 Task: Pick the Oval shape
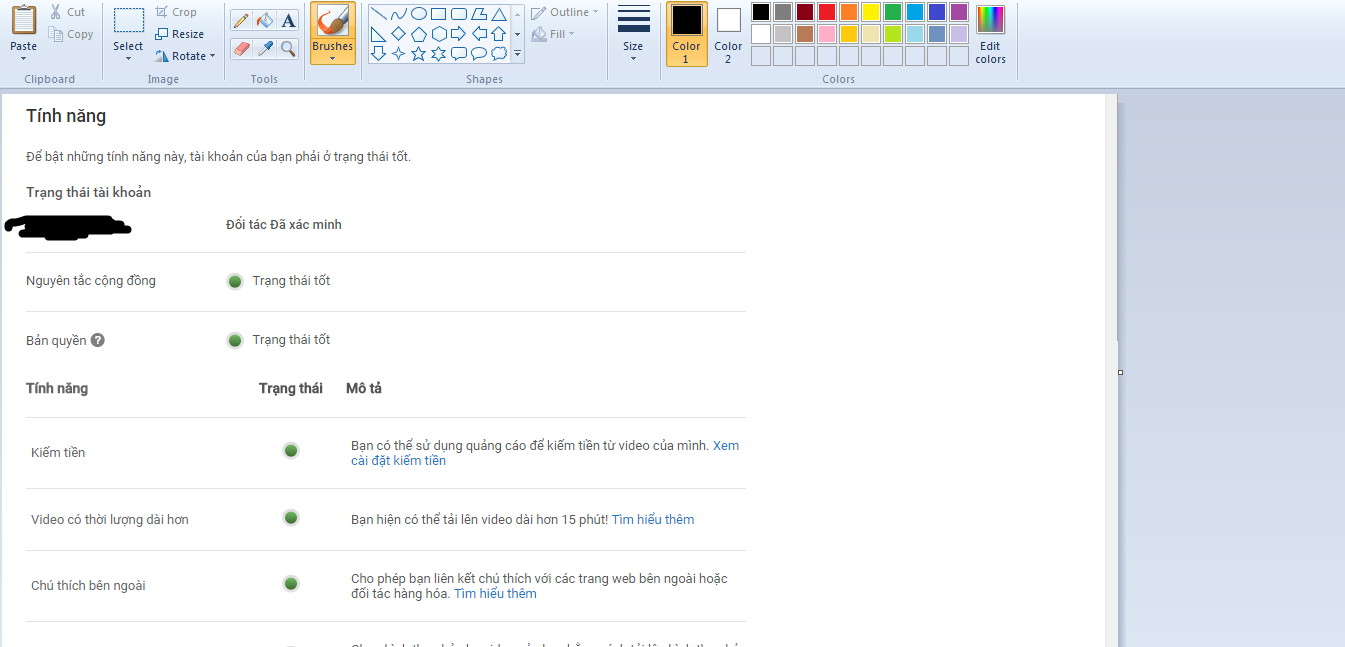click(419, 14)
